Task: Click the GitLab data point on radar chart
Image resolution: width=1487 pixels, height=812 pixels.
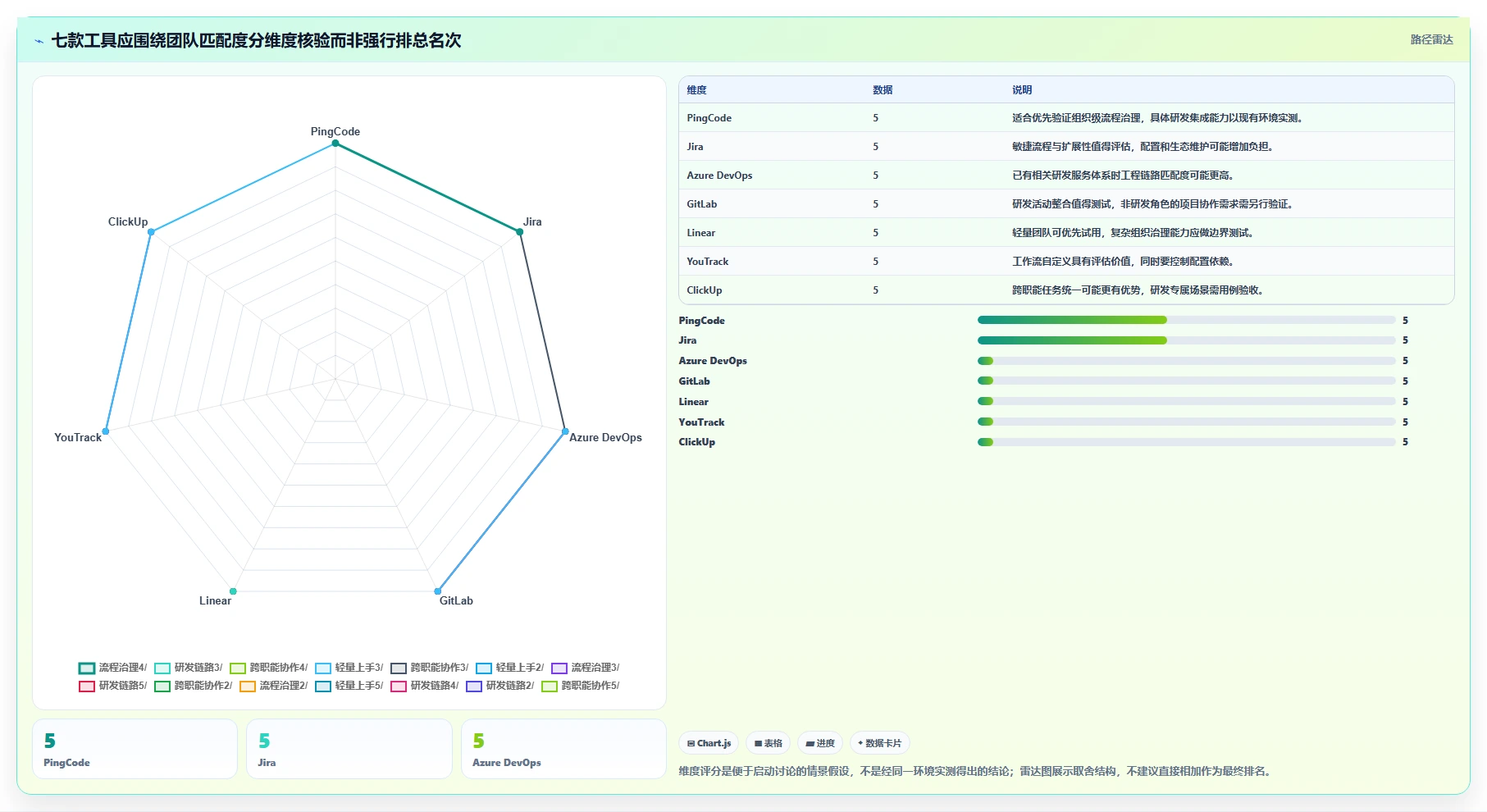Action: [438, 591]
